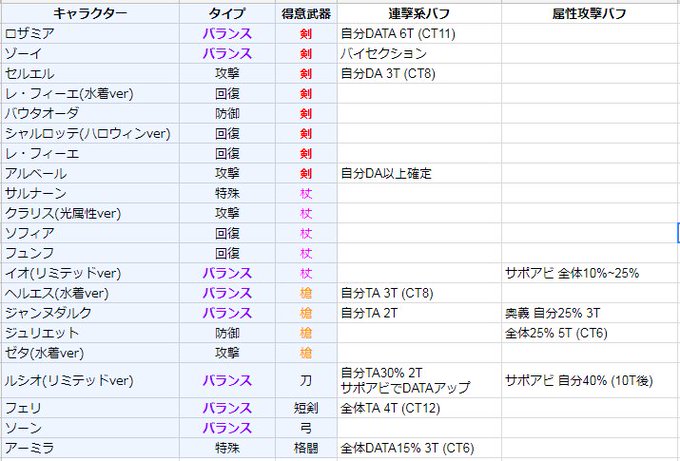The width and height of the screenshot is (680, 461).
Task: Click 防御 type in バウタオーダ row
Action: (x=227, y=113)
